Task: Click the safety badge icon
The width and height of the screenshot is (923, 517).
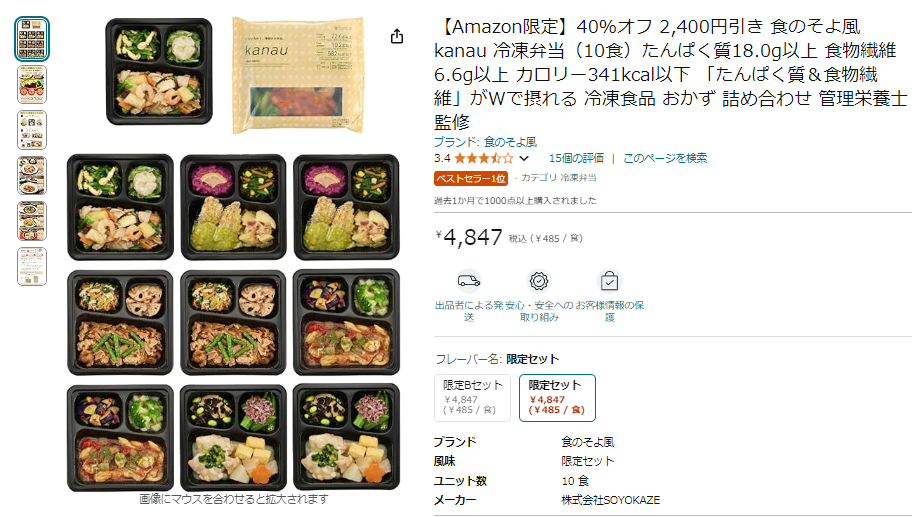Action: point(539,281)
